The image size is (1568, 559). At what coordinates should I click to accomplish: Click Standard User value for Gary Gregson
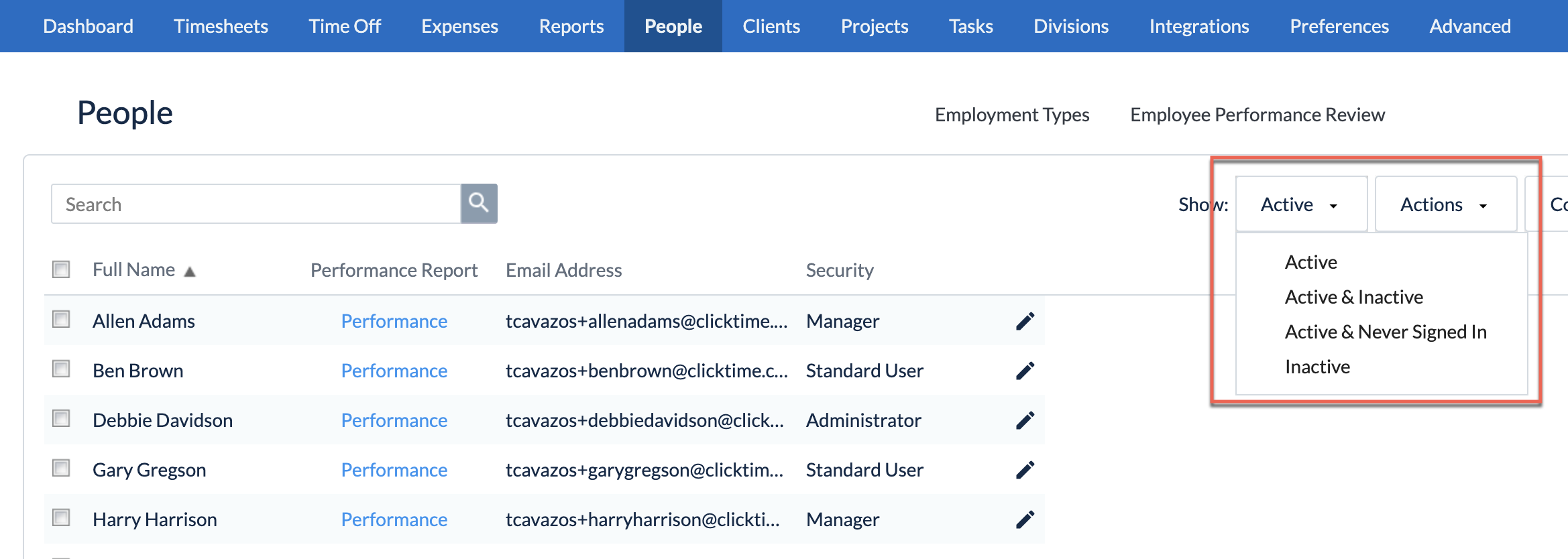tap(864, 470)
